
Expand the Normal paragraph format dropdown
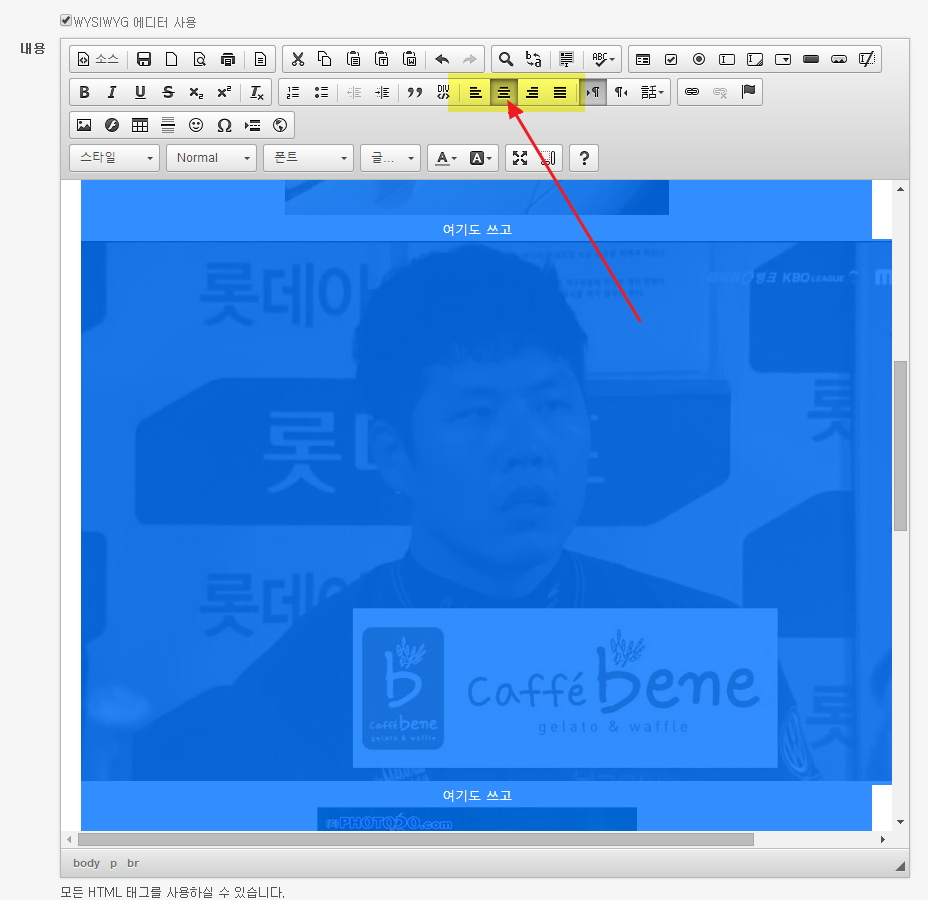pyautogui.click(x=211, y=158)
